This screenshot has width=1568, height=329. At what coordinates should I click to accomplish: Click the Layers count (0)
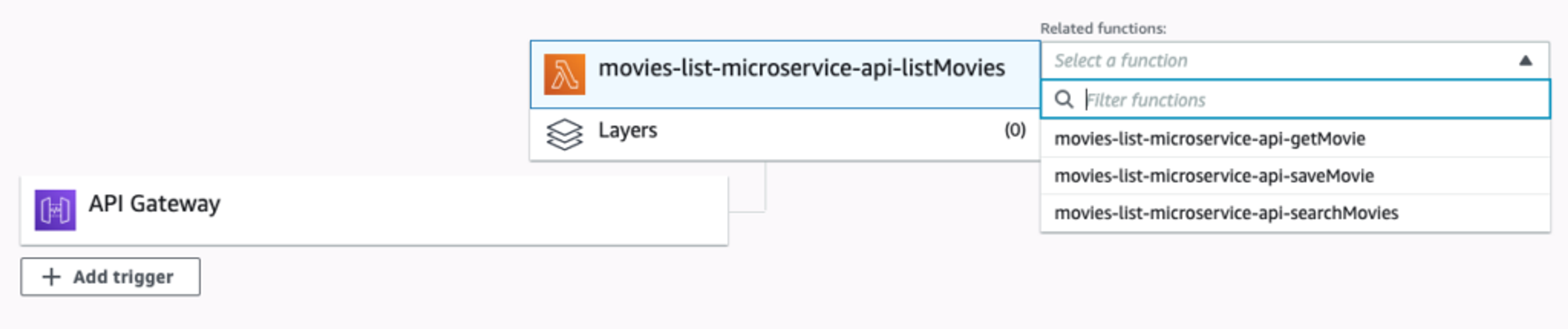[1015, 129]
